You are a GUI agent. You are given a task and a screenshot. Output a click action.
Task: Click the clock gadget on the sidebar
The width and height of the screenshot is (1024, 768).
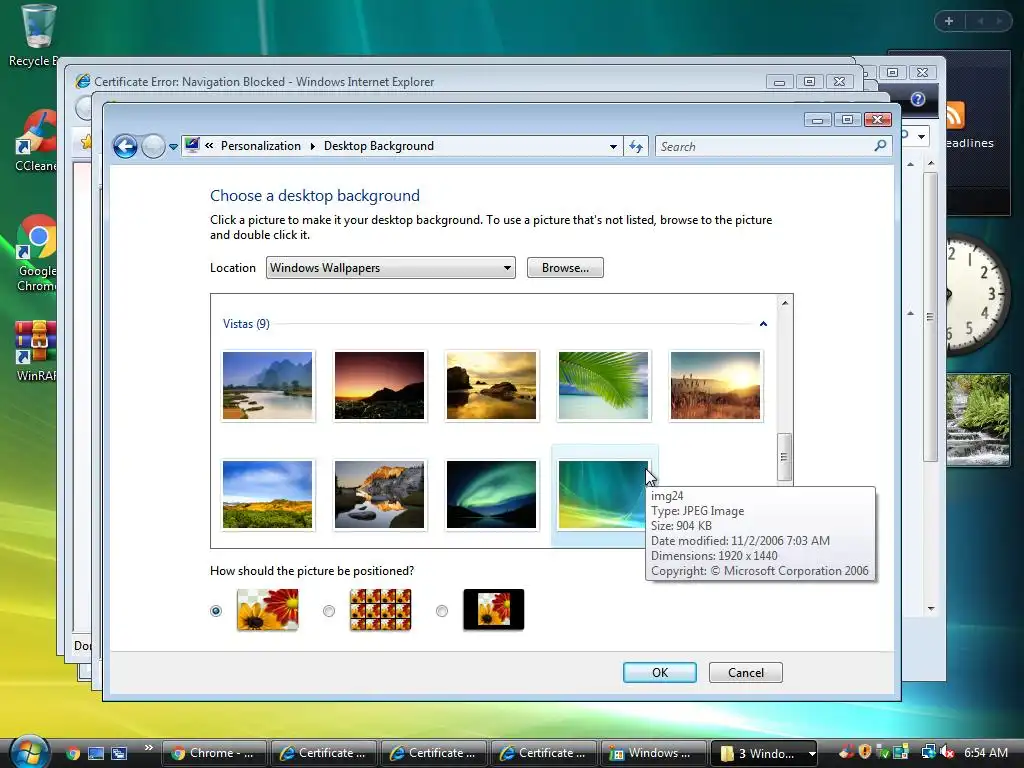[x=976, y=295]
